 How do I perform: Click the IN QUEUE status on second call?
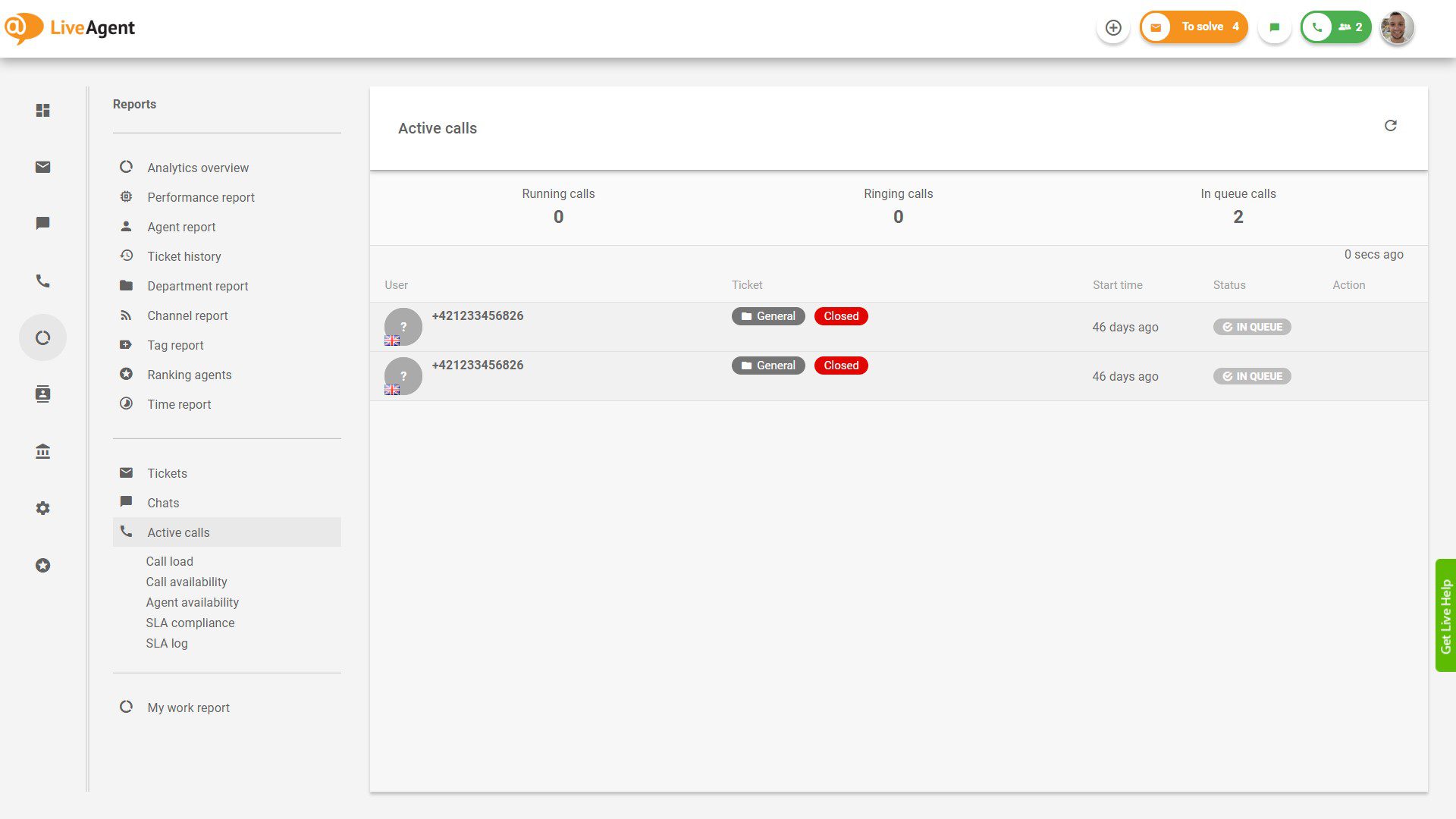pyautogui.click(x=1251, y=375)
